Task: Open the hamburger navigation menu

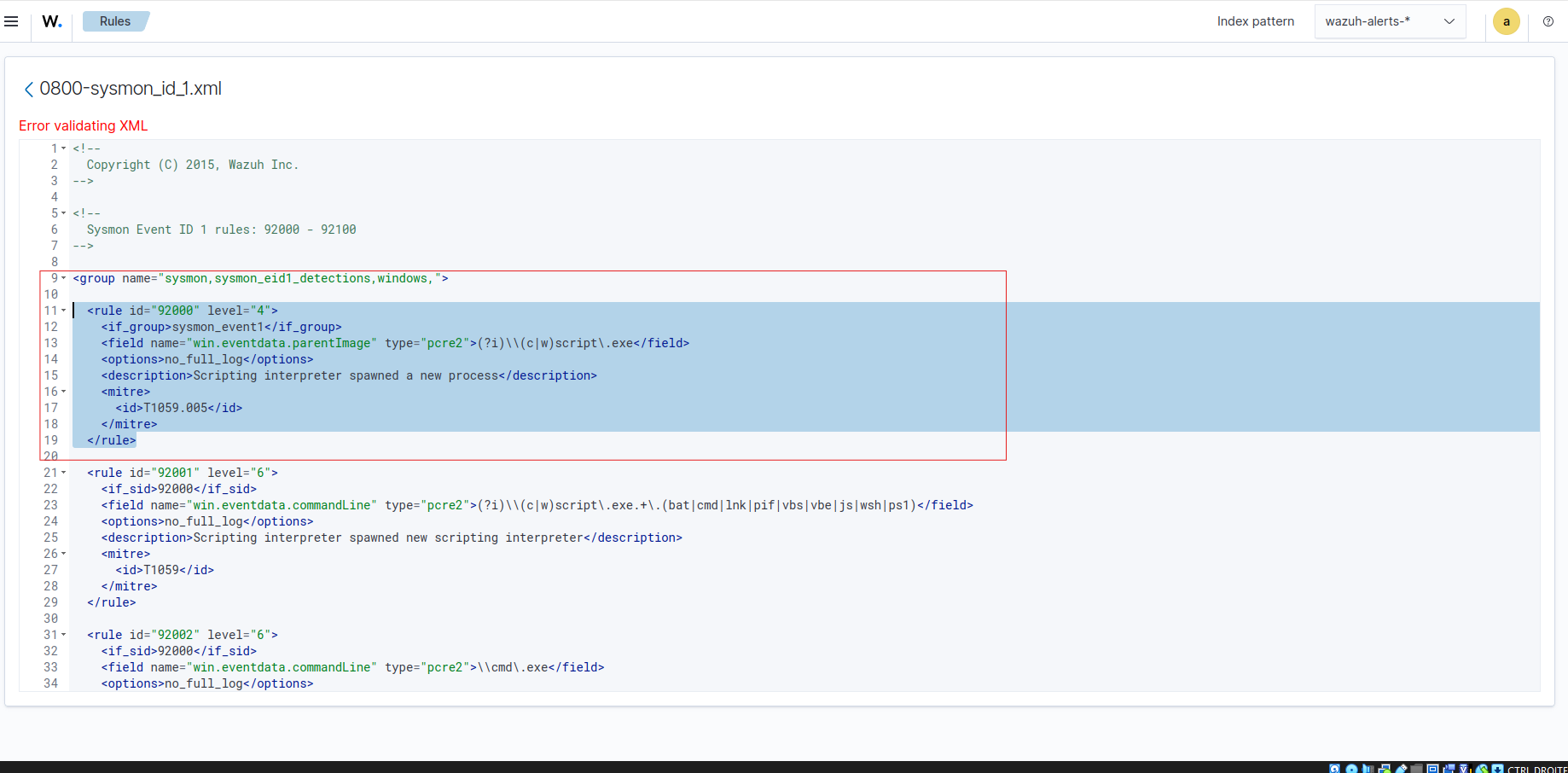Action: (11, 21)
